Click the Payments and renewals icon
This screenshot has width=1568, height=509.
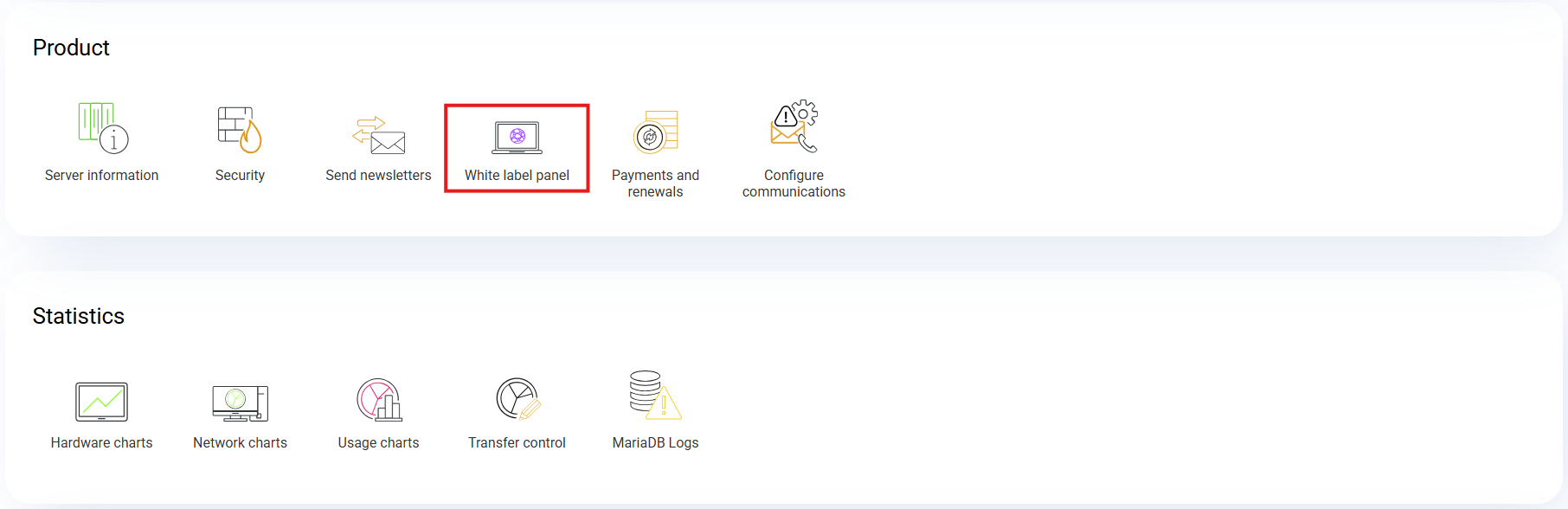click(x=655, y=133)
